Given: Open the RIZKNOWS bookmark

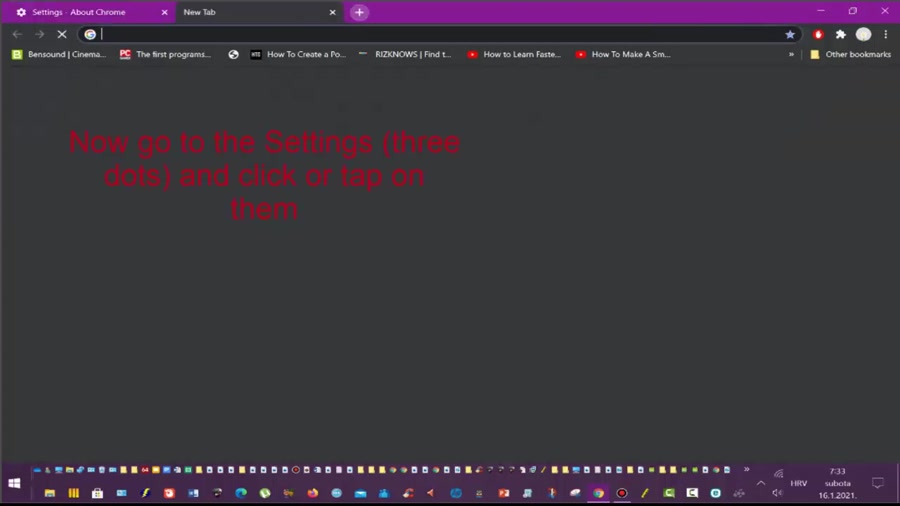Looking at the screenshot, I should click(405, 55).
